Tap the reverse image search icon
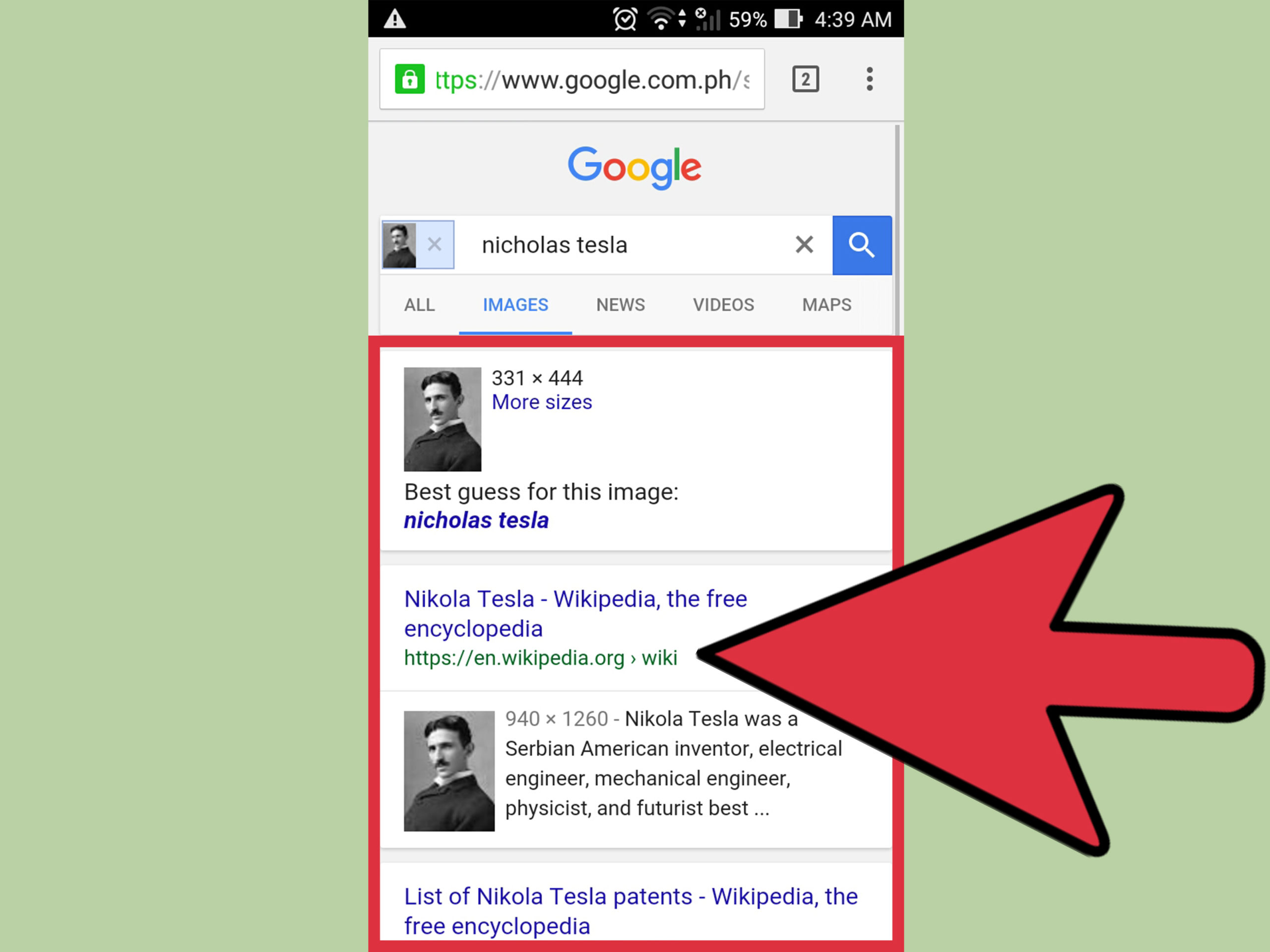1270x952 pixels. pos(400,245)
